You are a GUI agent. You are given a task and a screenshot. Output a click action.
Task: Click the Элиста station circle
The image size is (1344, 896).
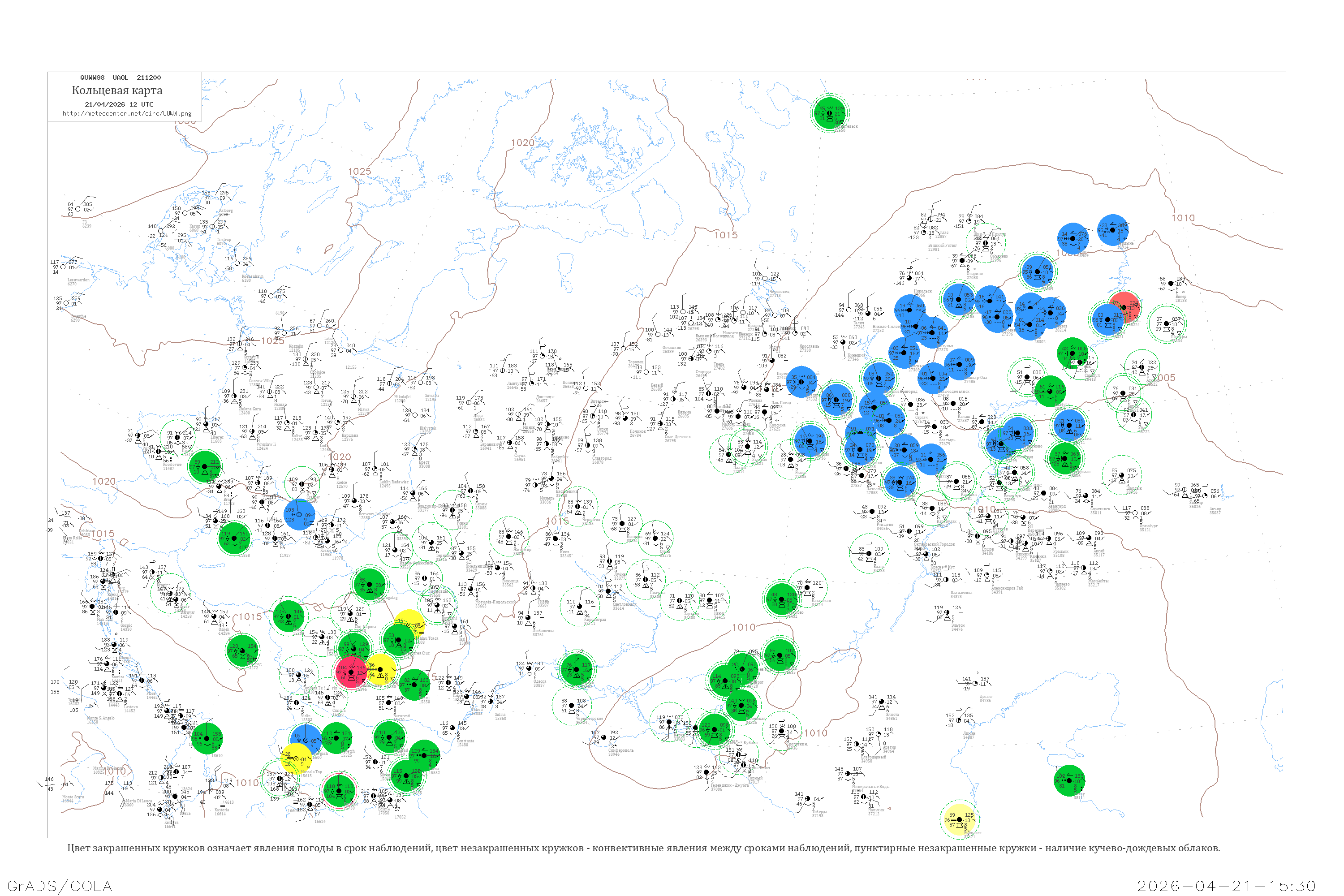(x=882, y=702)
